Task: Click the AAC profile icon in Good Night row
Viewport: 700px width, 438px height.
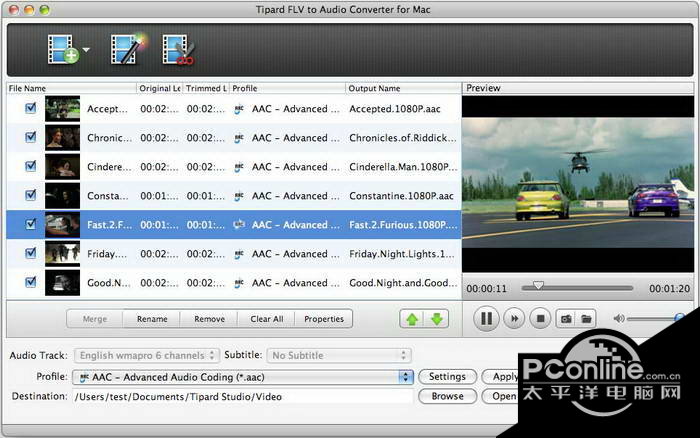Action: [x=239, y=283]
